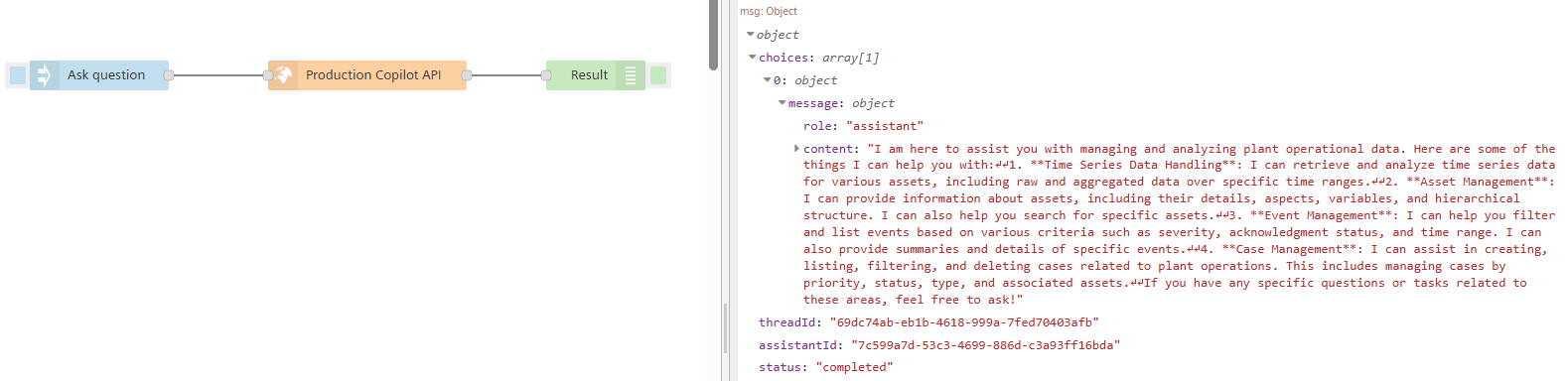Select the Production Copilot API node label
This screenshot has height=381, width=1568.
(373, 75)
